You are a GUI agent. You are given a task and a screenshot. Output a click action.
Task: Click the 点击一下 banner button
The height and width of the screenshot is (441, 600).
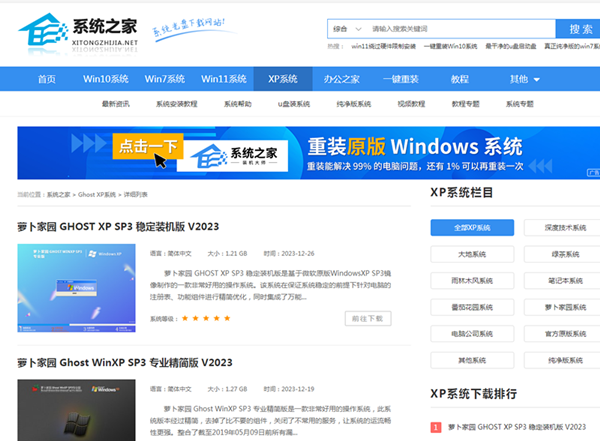148,146
